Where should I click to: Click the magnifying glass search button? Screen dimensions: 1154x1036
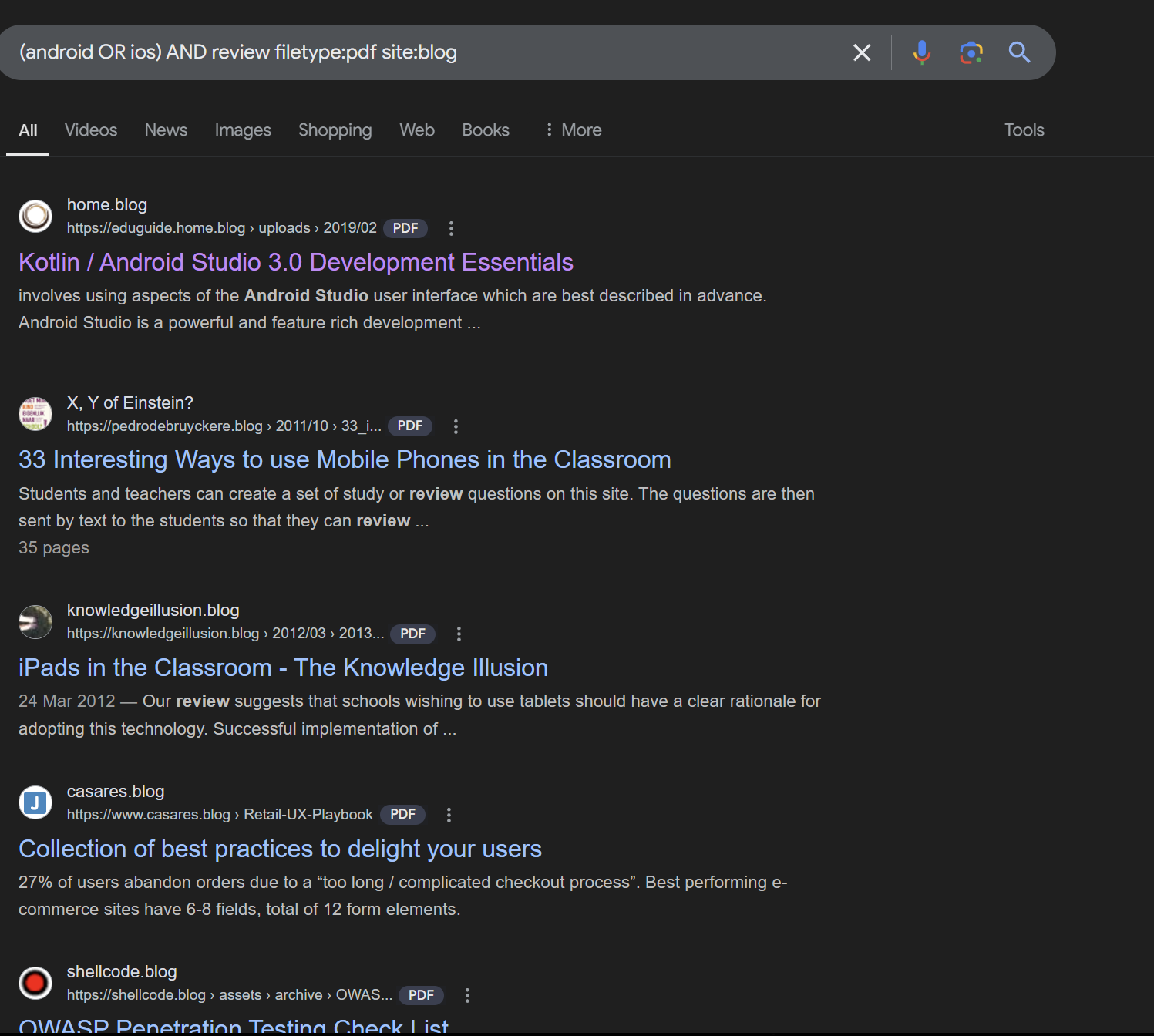point(1020,52)
